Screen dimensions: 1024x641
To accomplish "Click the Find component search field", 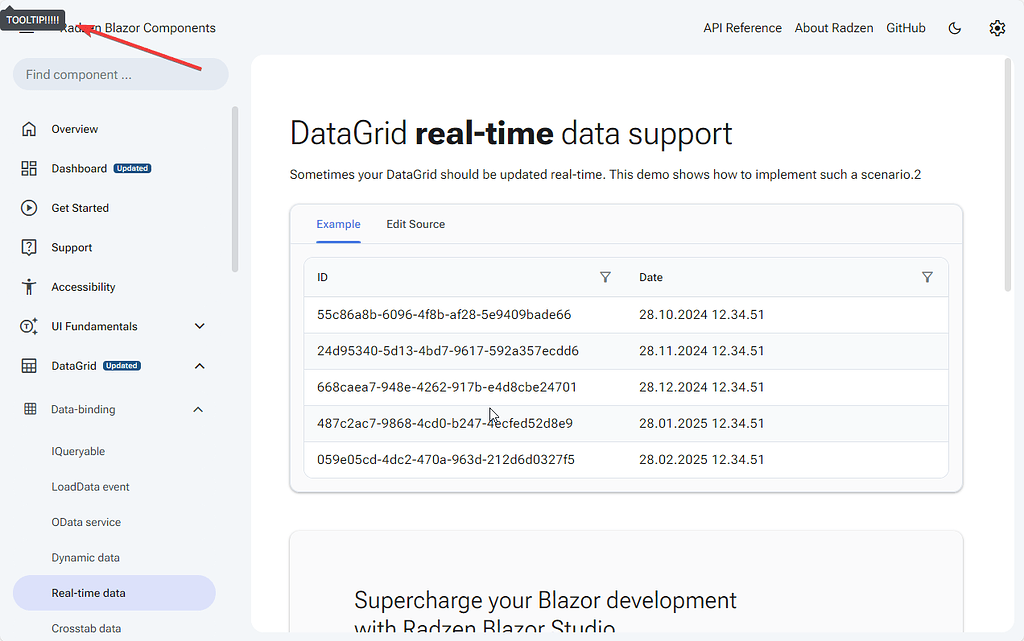I will (120, 74).
